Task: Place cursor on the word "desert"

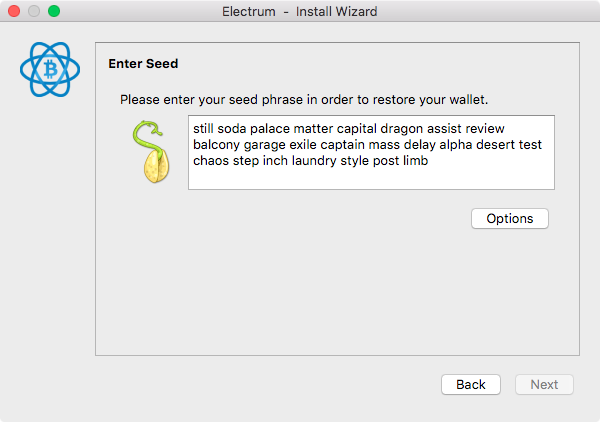Action: coord(496,145)
